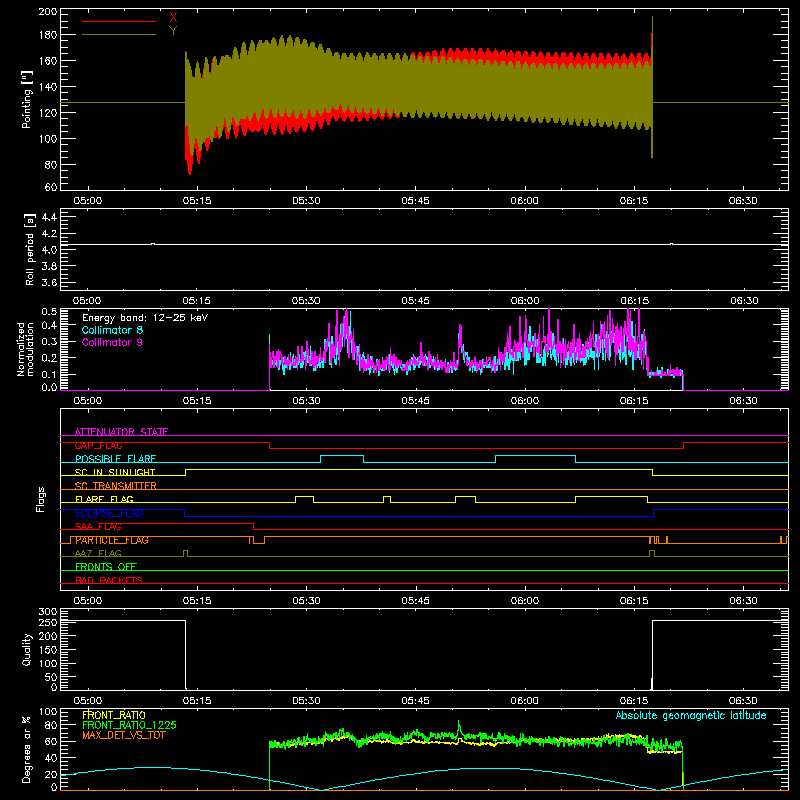
Task: Select the POSSIBLE_FLARE flag label
Action: click(115, 459)
